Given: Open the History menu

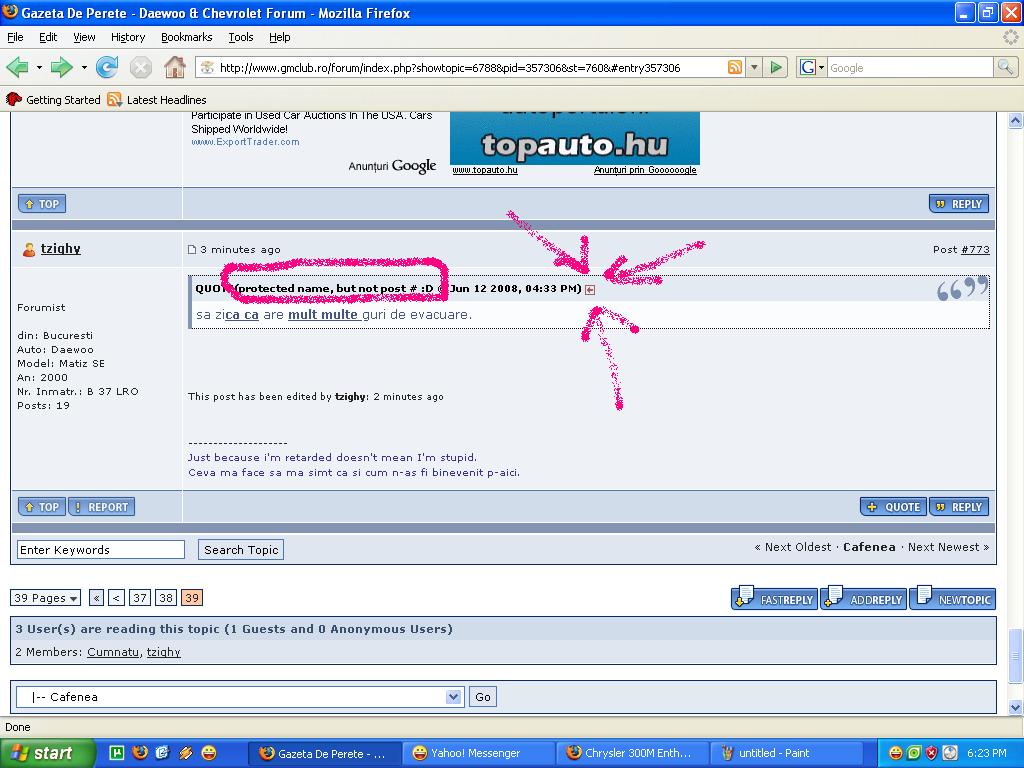Looking at the screenshot, I should [128, 37].
